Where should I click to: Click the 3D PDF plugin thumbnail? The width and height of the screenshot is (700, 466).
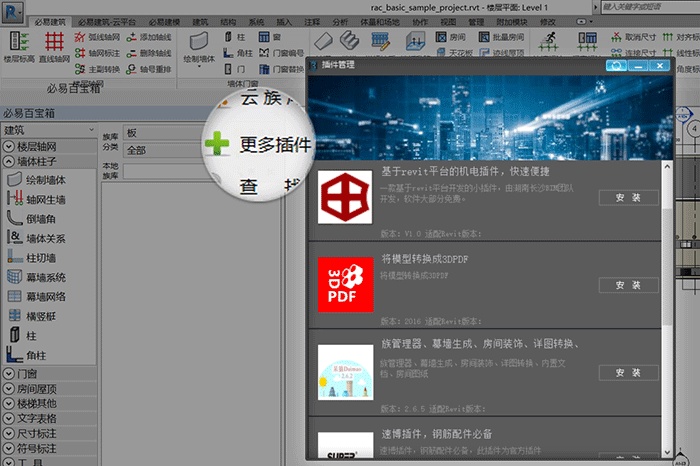click(346, 285)
